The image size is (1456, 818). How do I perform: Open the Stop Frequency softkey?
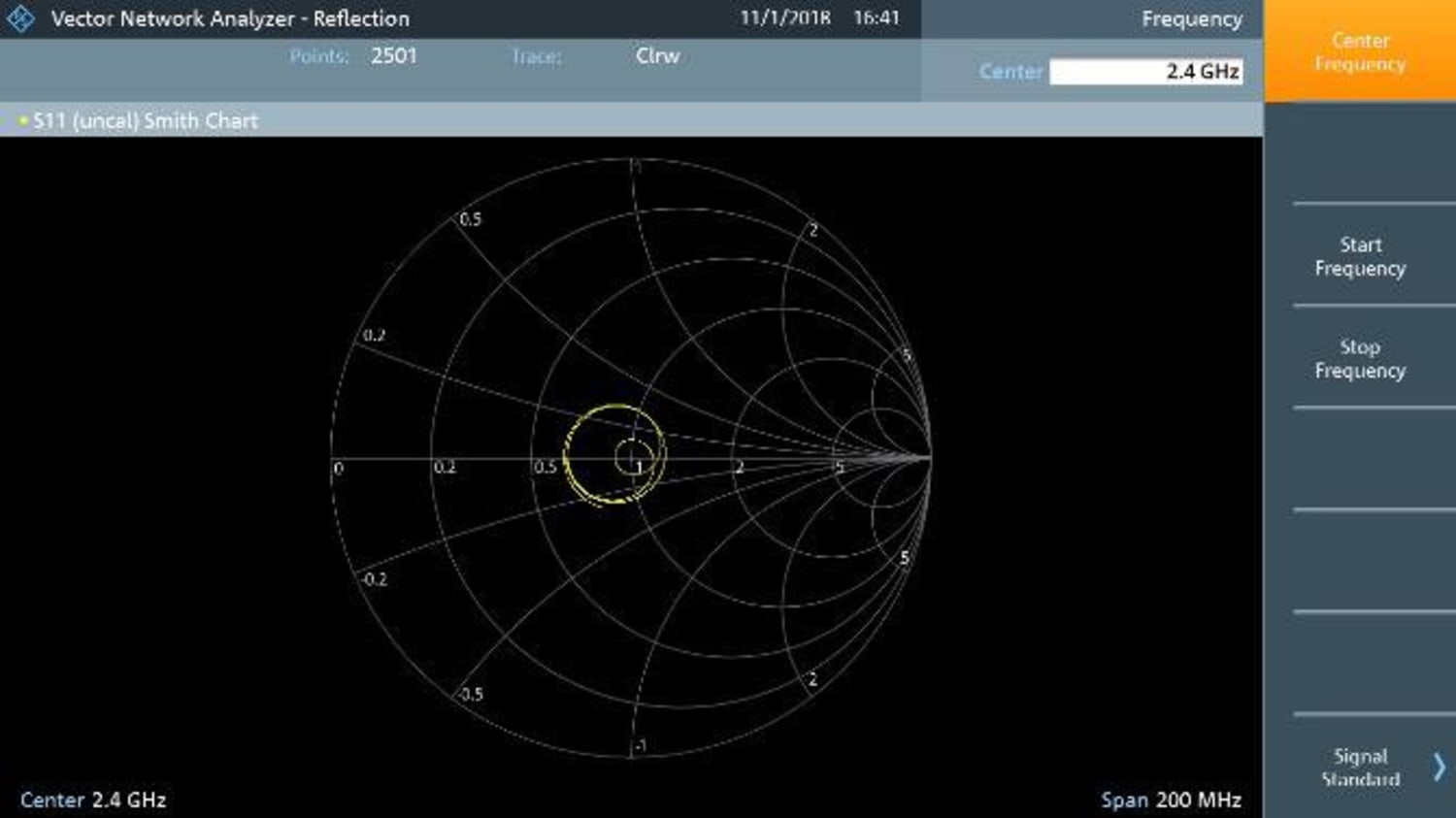pyautogui.click(x=1363, y=359)
